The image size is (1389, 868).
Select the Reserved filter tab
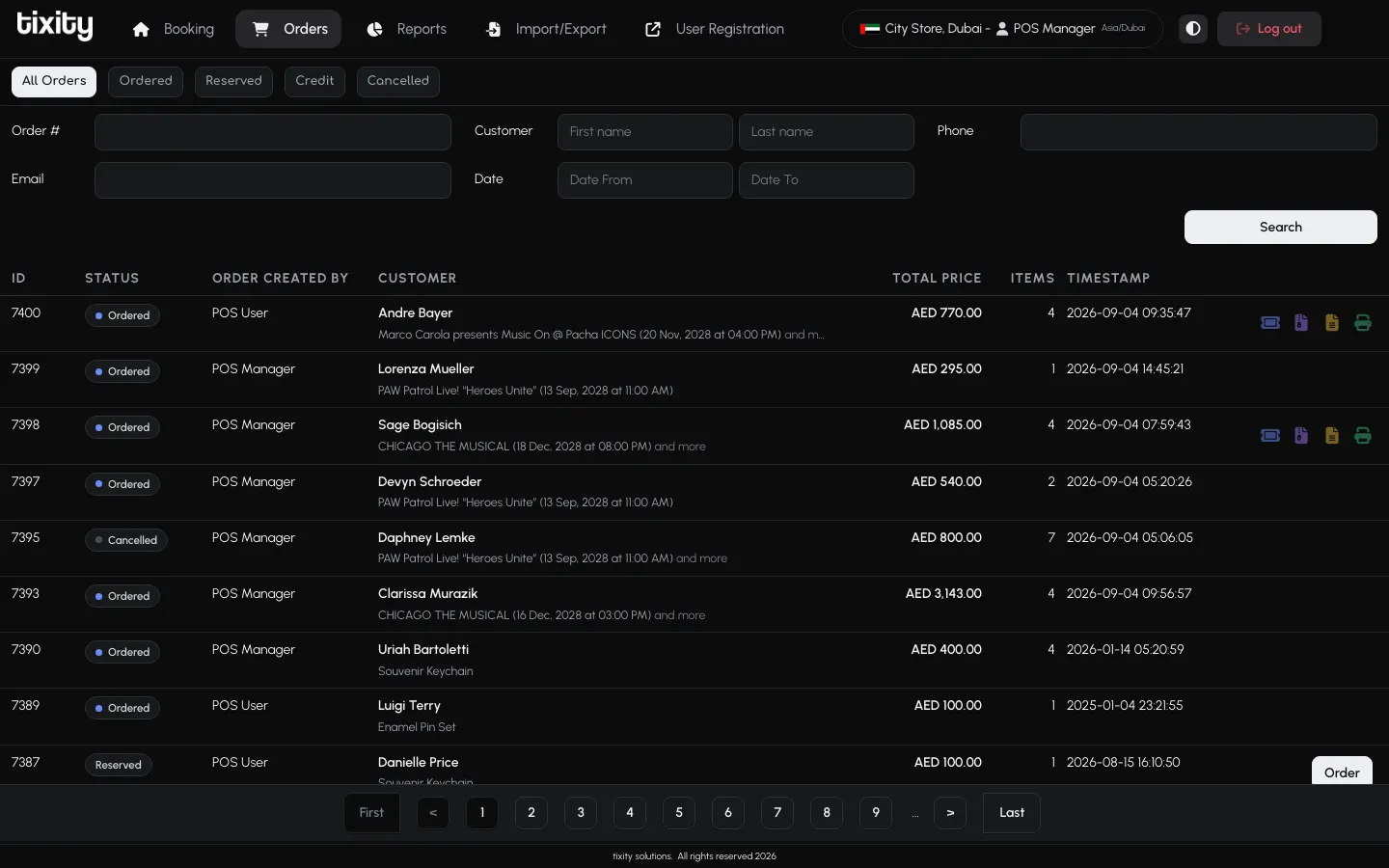pos(233,81)
